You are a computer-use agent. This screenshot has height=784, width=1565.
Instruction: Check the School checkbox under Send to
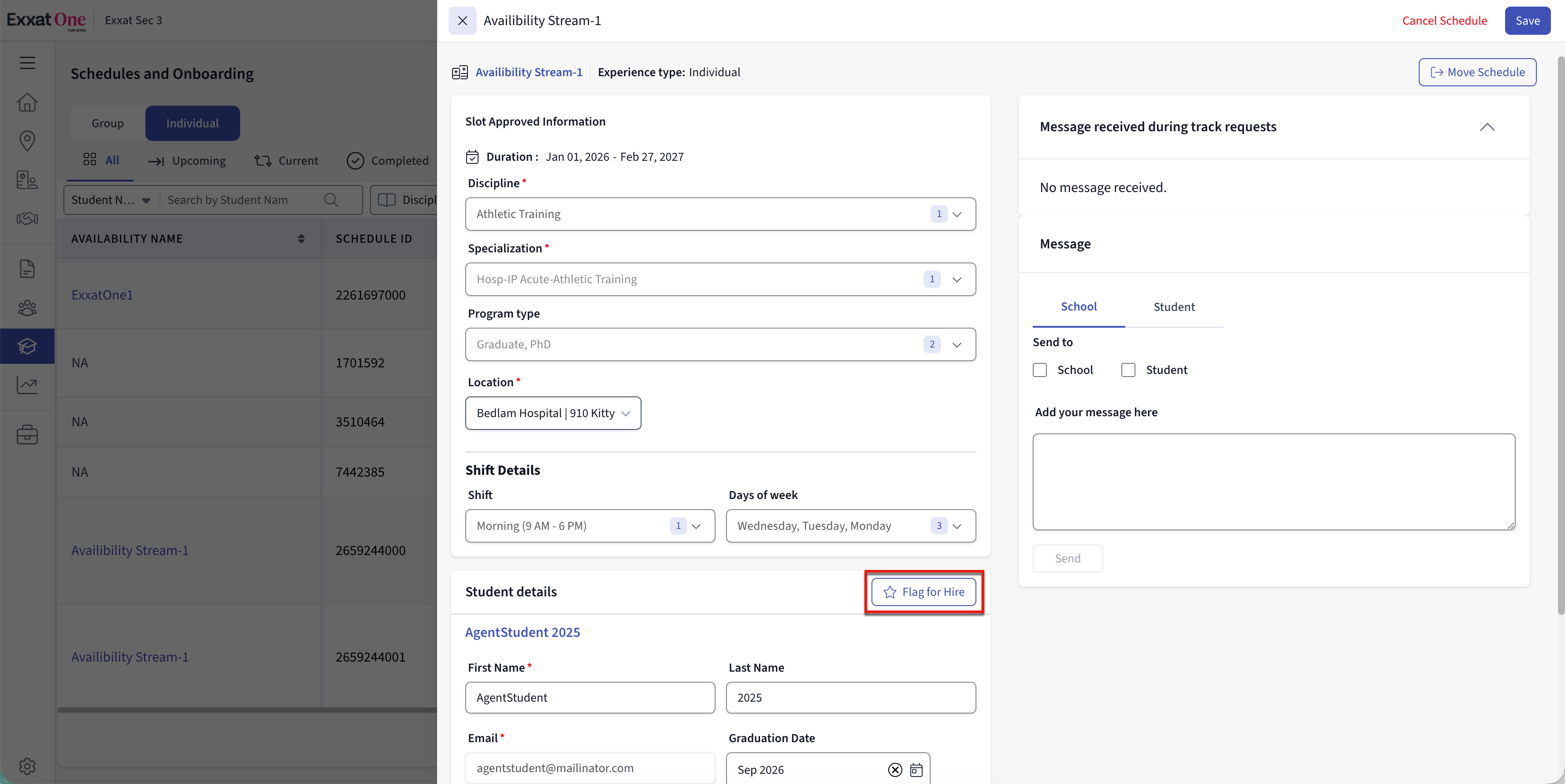(1039, 370)
